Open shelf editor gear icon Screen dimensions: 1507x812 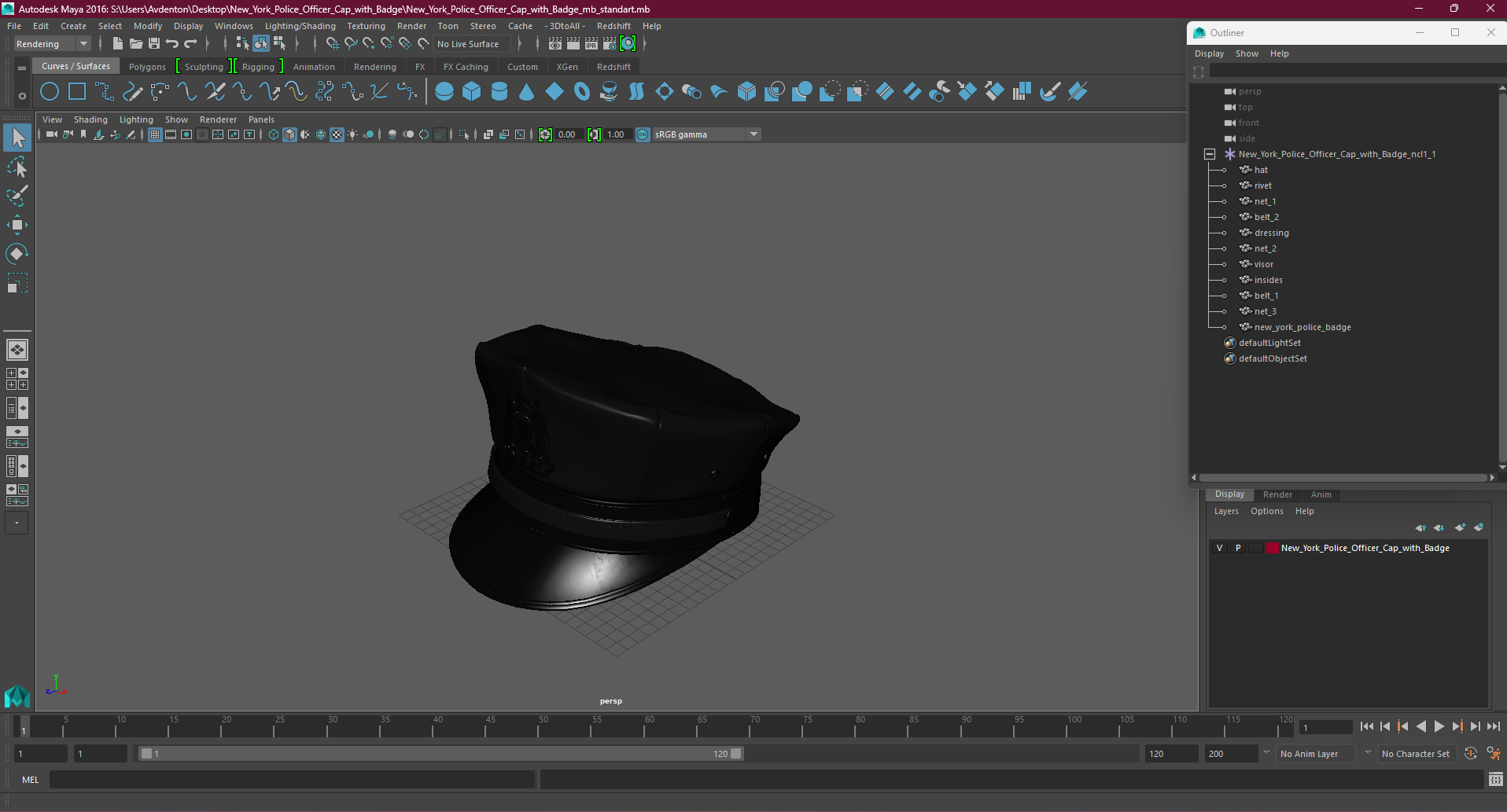(22, 96)
